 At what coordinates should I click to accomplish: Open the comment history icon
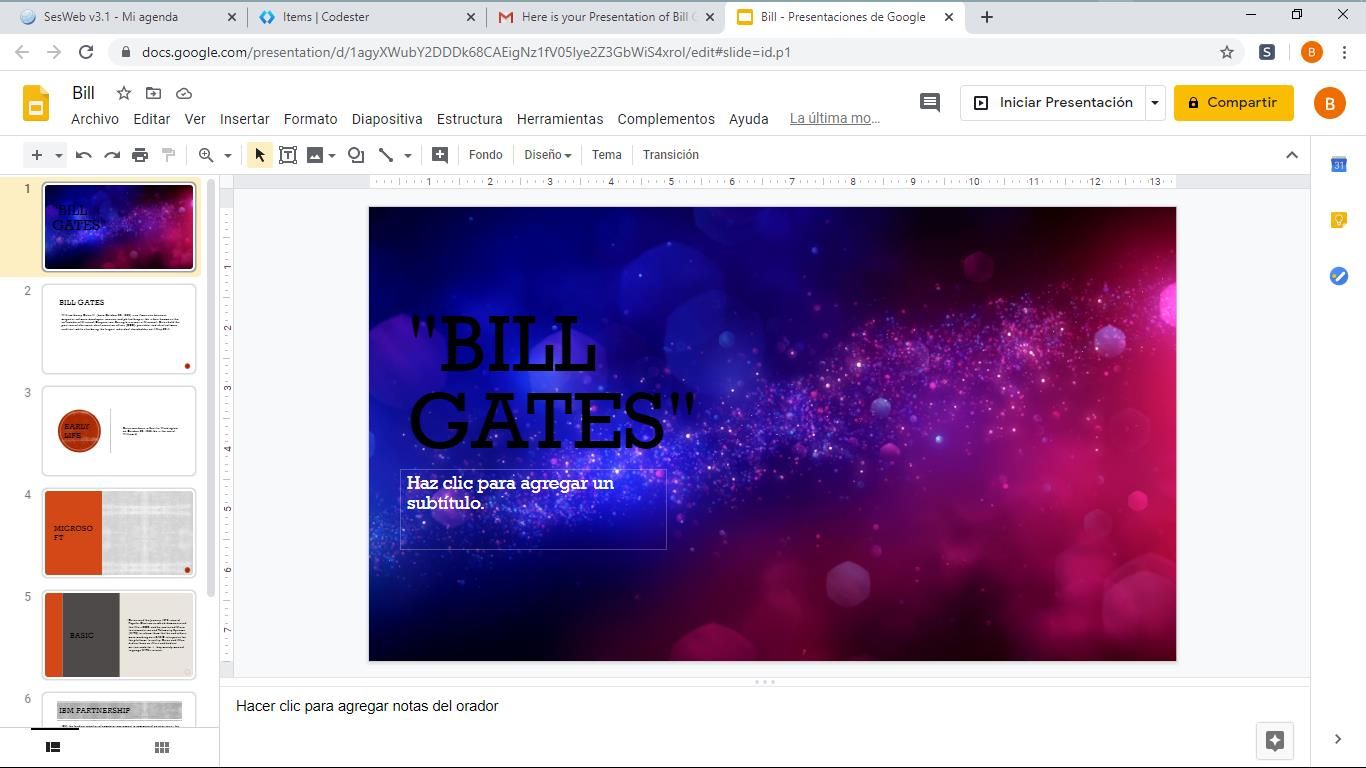930,102
